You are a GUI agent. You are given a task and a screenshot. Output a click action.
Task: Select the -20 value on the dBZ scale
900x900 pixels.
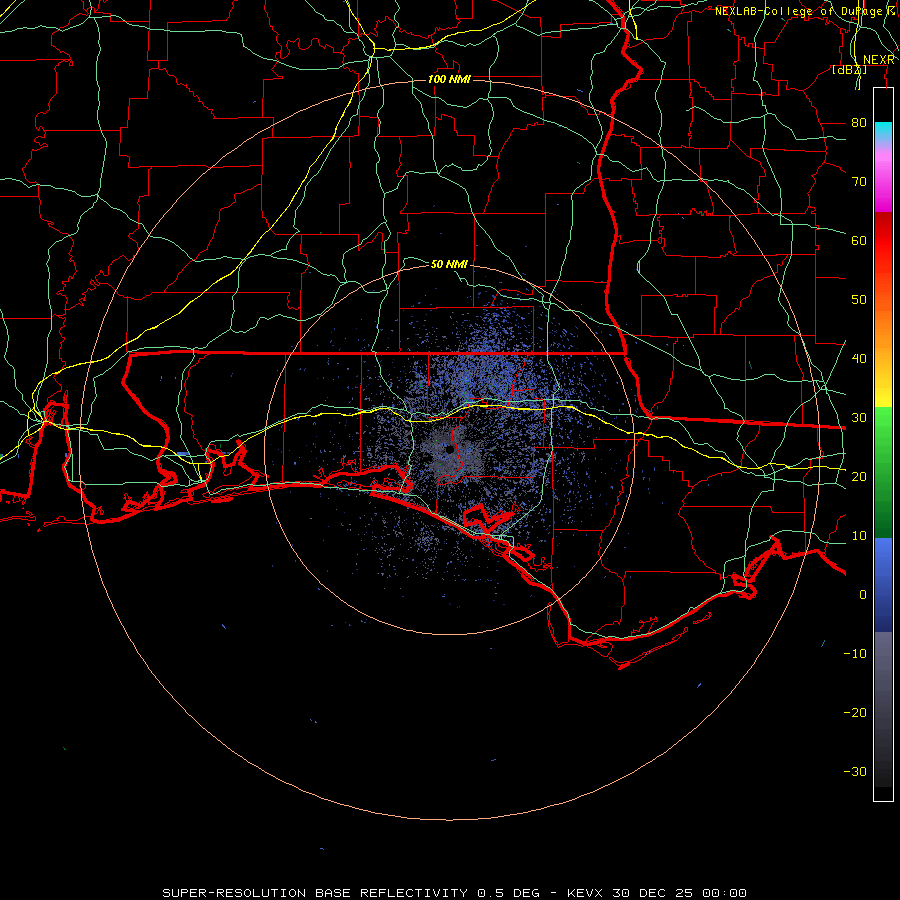pos(855,713)
